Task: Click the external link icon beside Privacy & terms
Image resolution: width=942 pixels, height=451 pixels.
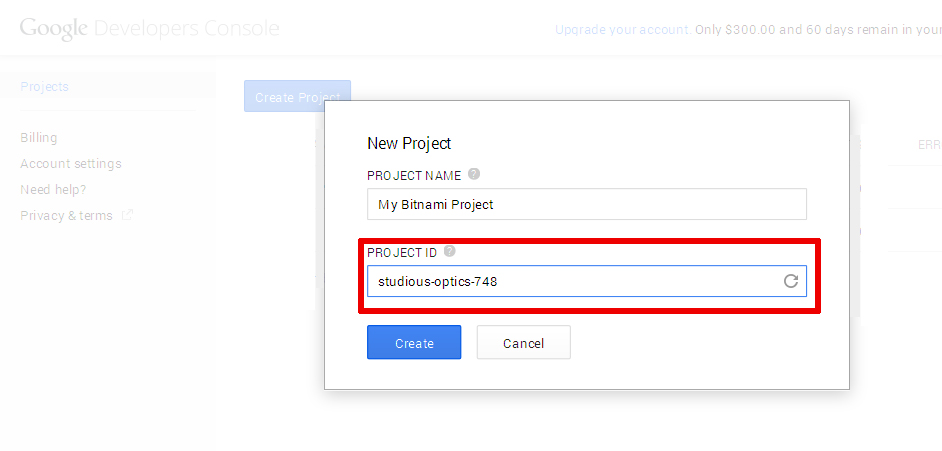Action: pyautogui.click(x=127, y=214)
